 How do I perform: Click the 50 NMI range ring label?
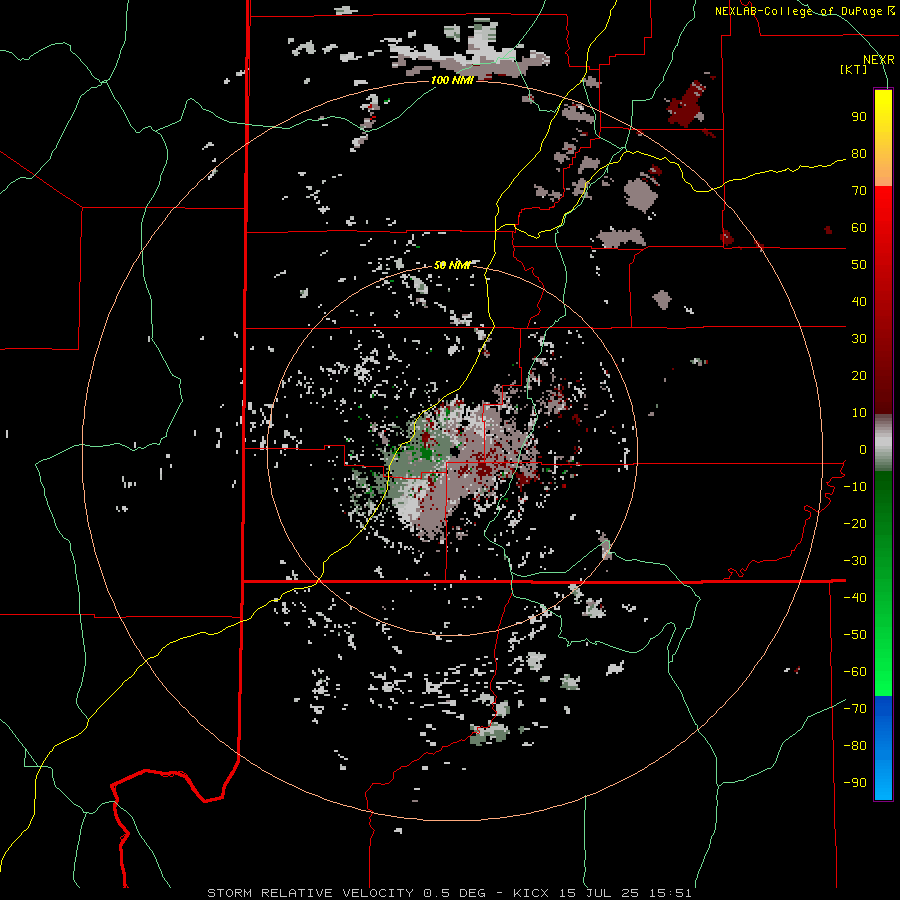(x=452, y=265)
